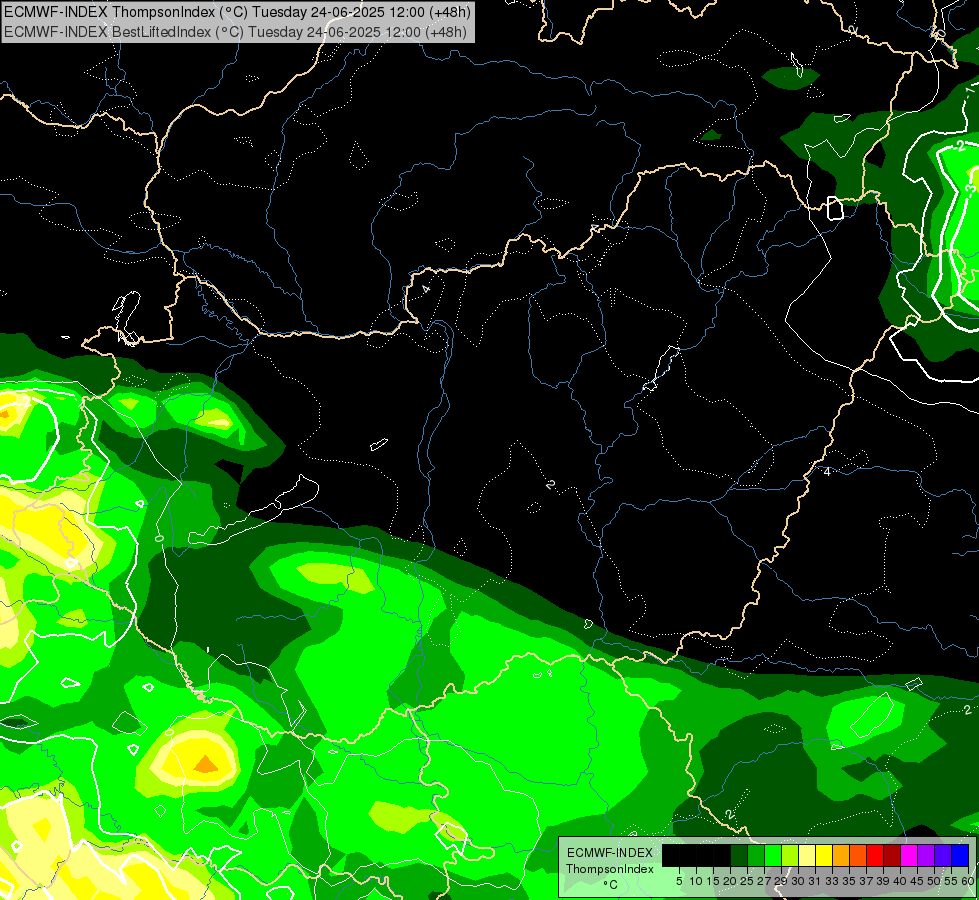Click the legend scale value 20
The width and height of the screenshot is (979, 900).
click(x=730, y=881)
